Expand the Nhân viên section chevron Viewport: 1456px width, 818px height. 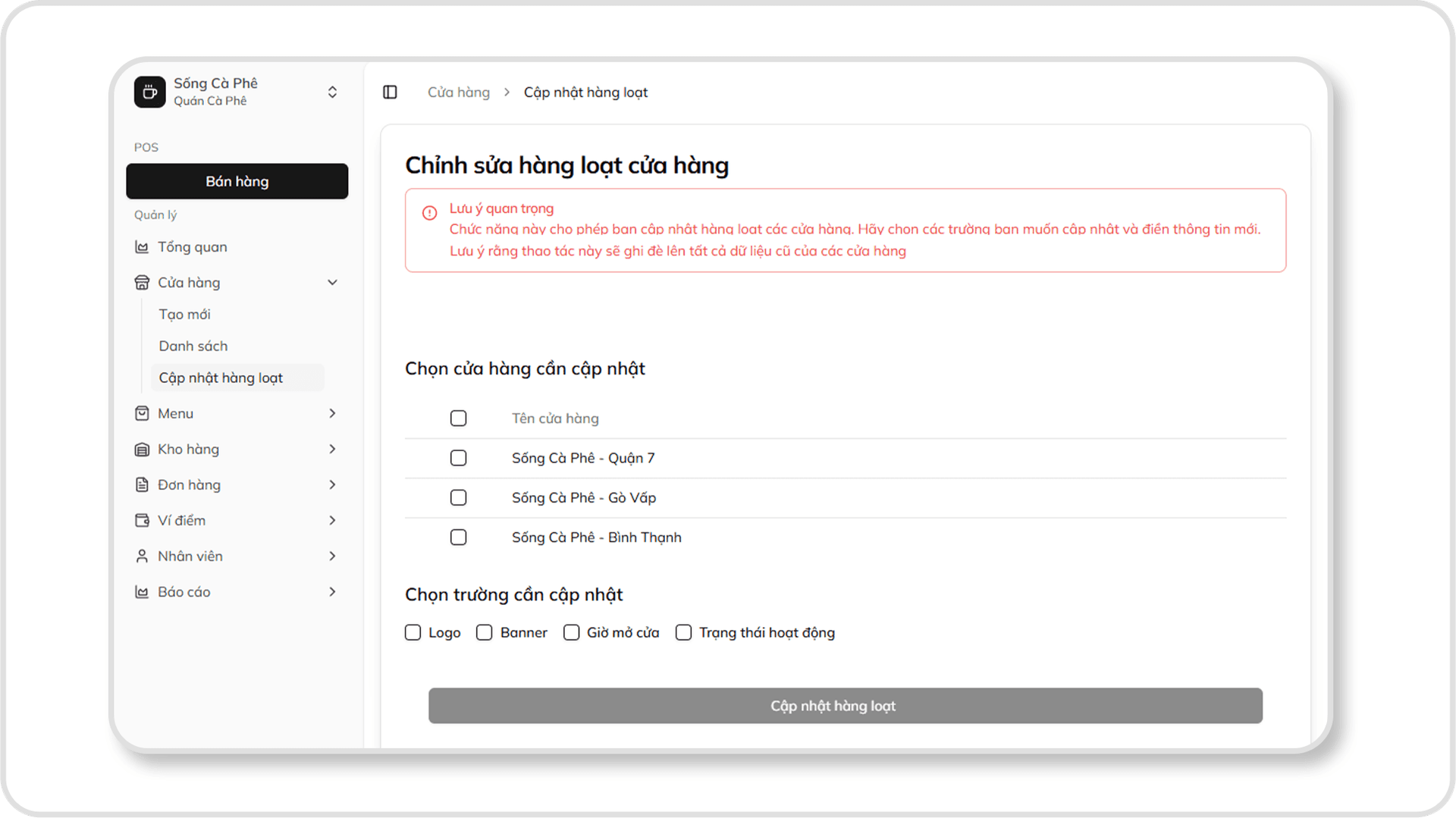(x=332, y=556)
